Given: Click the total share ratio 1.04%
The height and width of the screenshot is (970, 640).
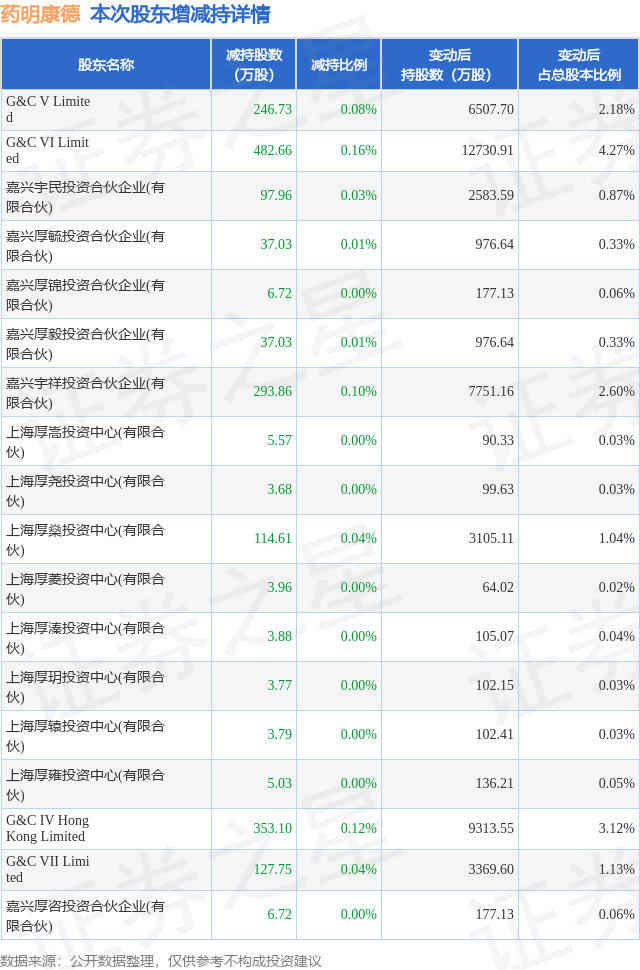Looking at the screenshot, I should pos(617,538).
